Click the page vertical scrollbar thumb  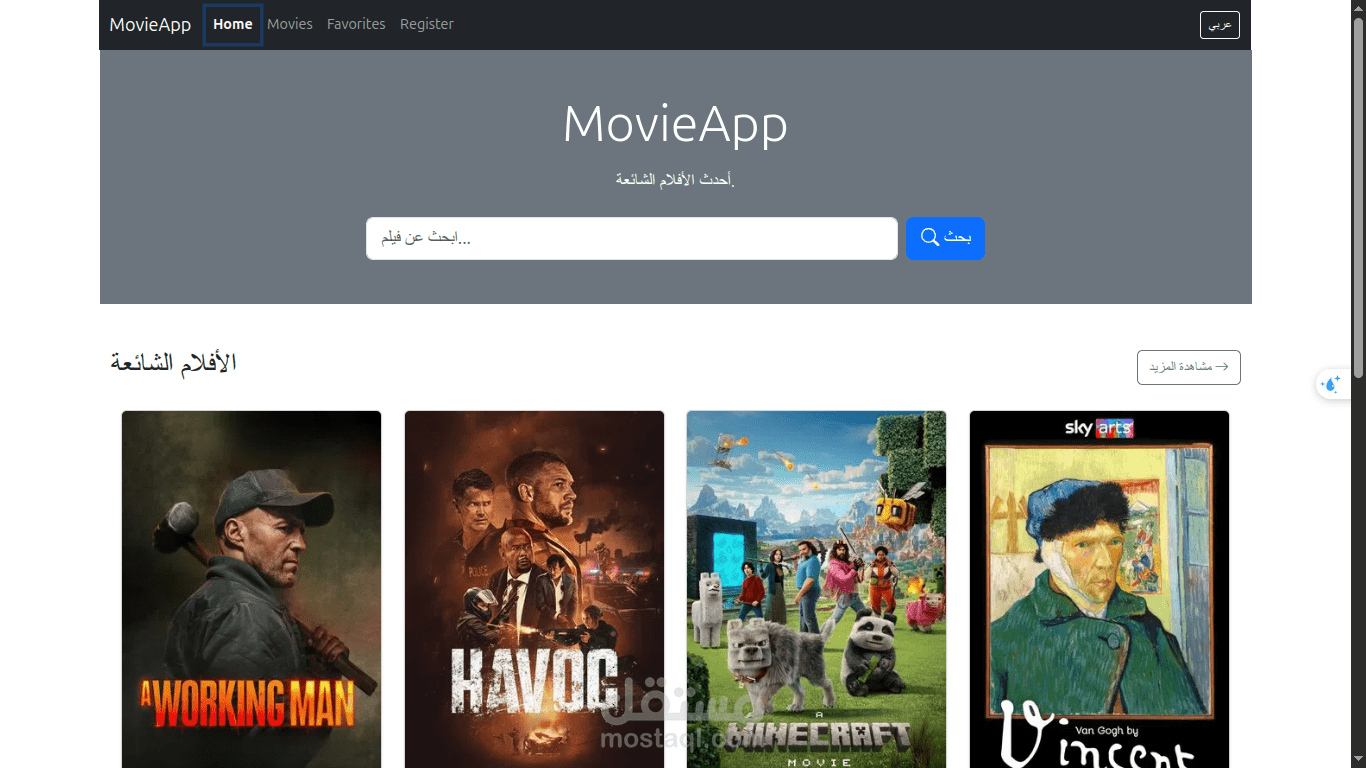click(1358, 197)
